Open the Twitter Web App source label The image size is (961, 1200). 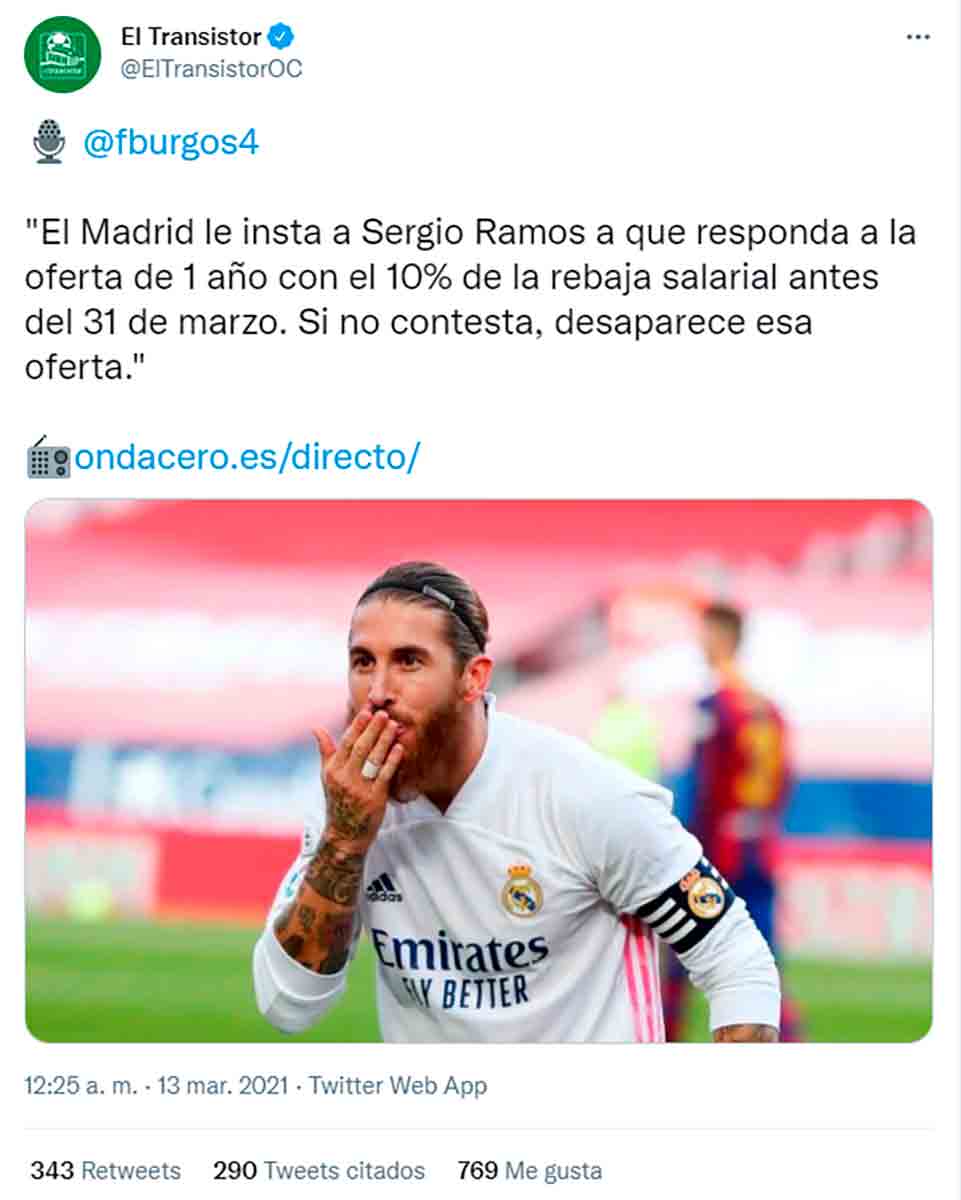398,1085
